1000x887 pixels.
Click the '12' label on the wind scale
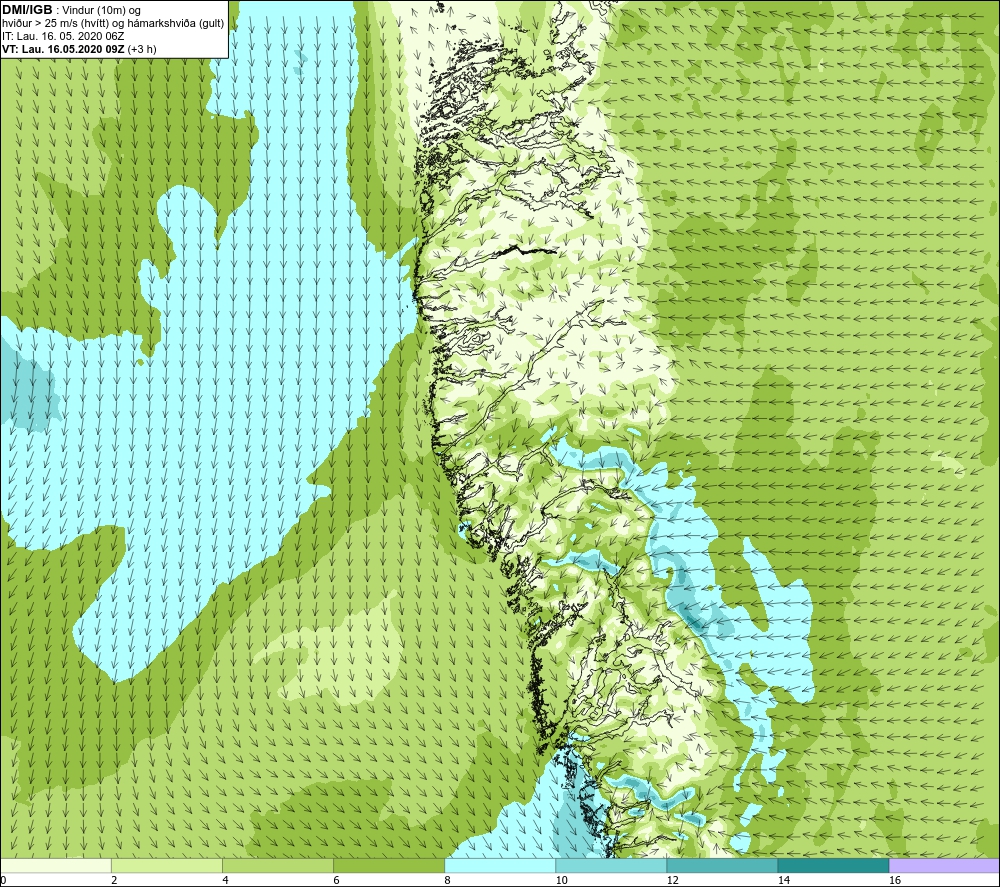(672, 880)
